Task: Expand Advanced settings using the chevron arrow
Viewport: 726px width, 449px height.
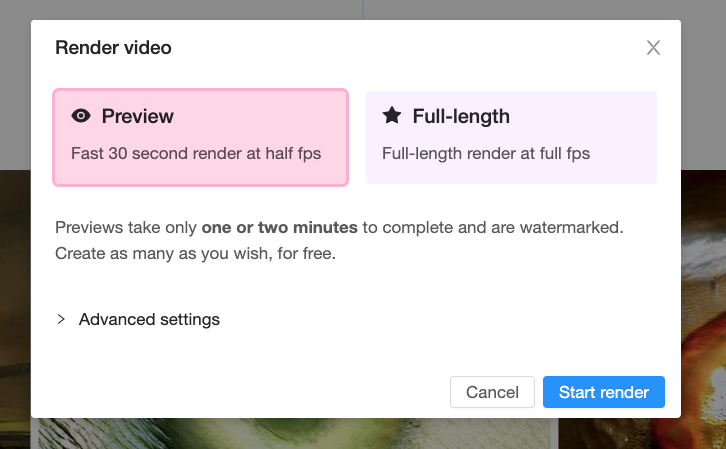Action: point(61,319)
